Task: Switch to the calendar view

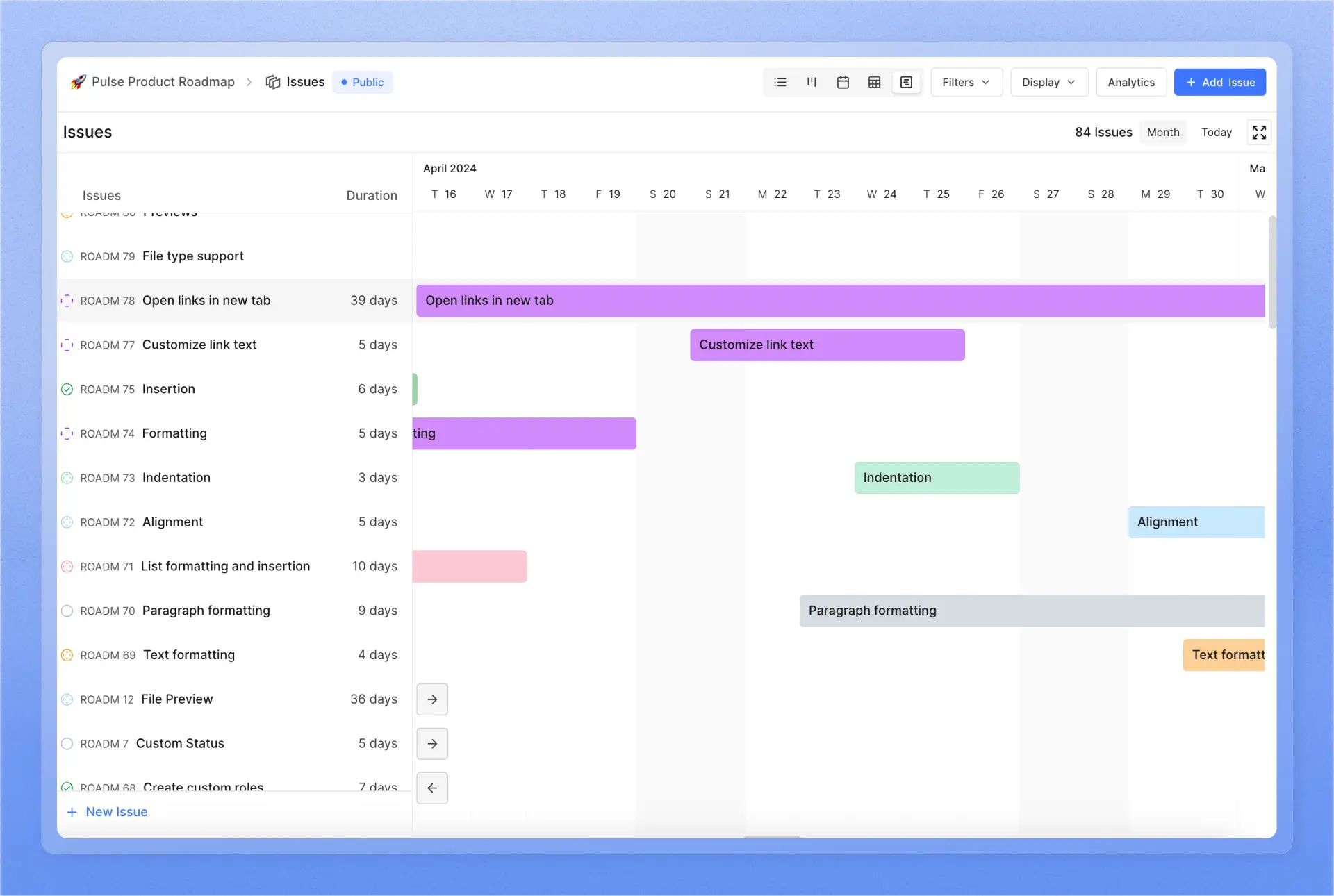Action: point(842,82)
